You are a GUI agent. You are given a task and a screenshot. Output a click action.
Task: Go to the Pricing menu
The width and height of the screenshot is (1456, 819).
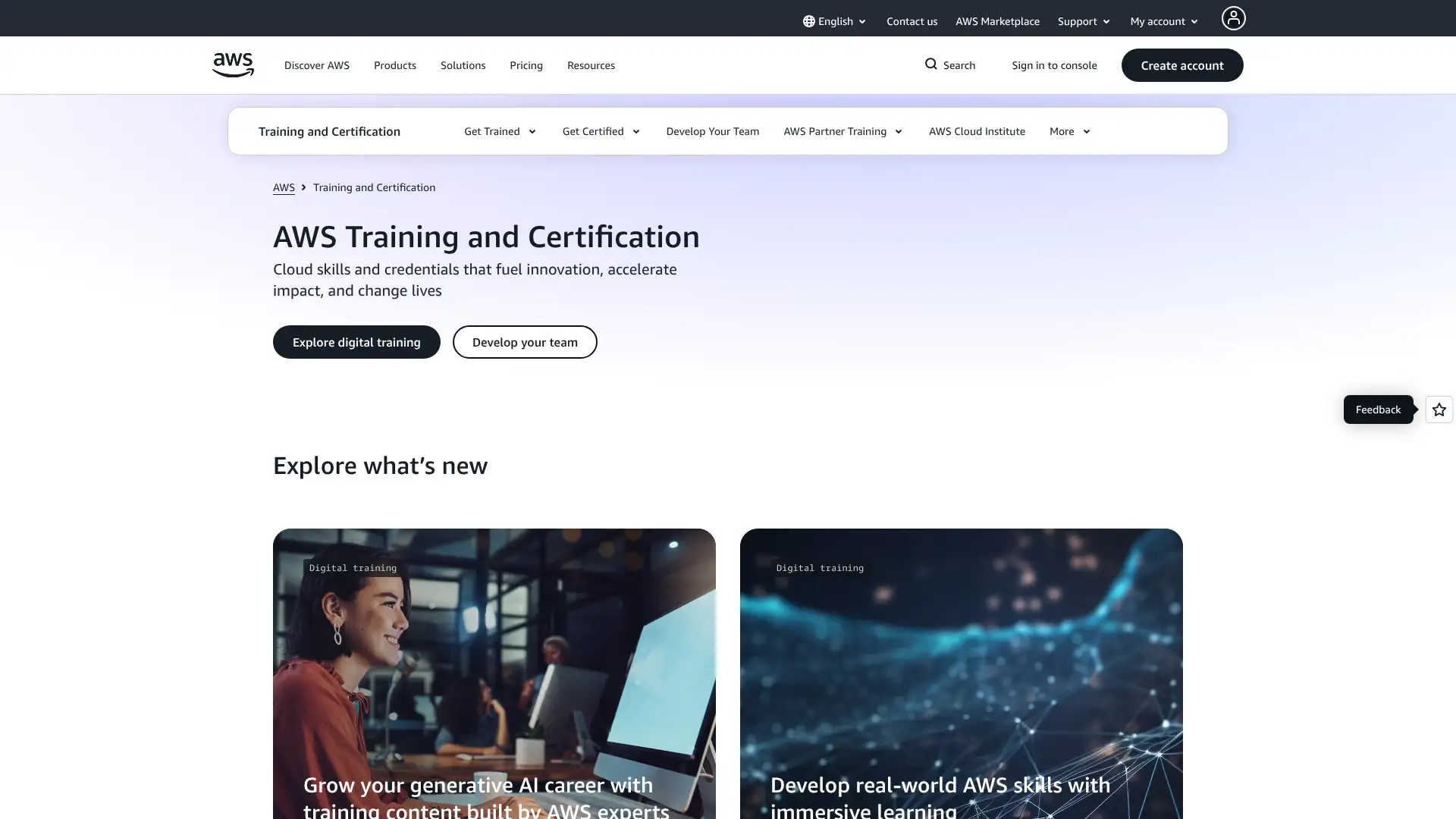[x=526, y=65]
